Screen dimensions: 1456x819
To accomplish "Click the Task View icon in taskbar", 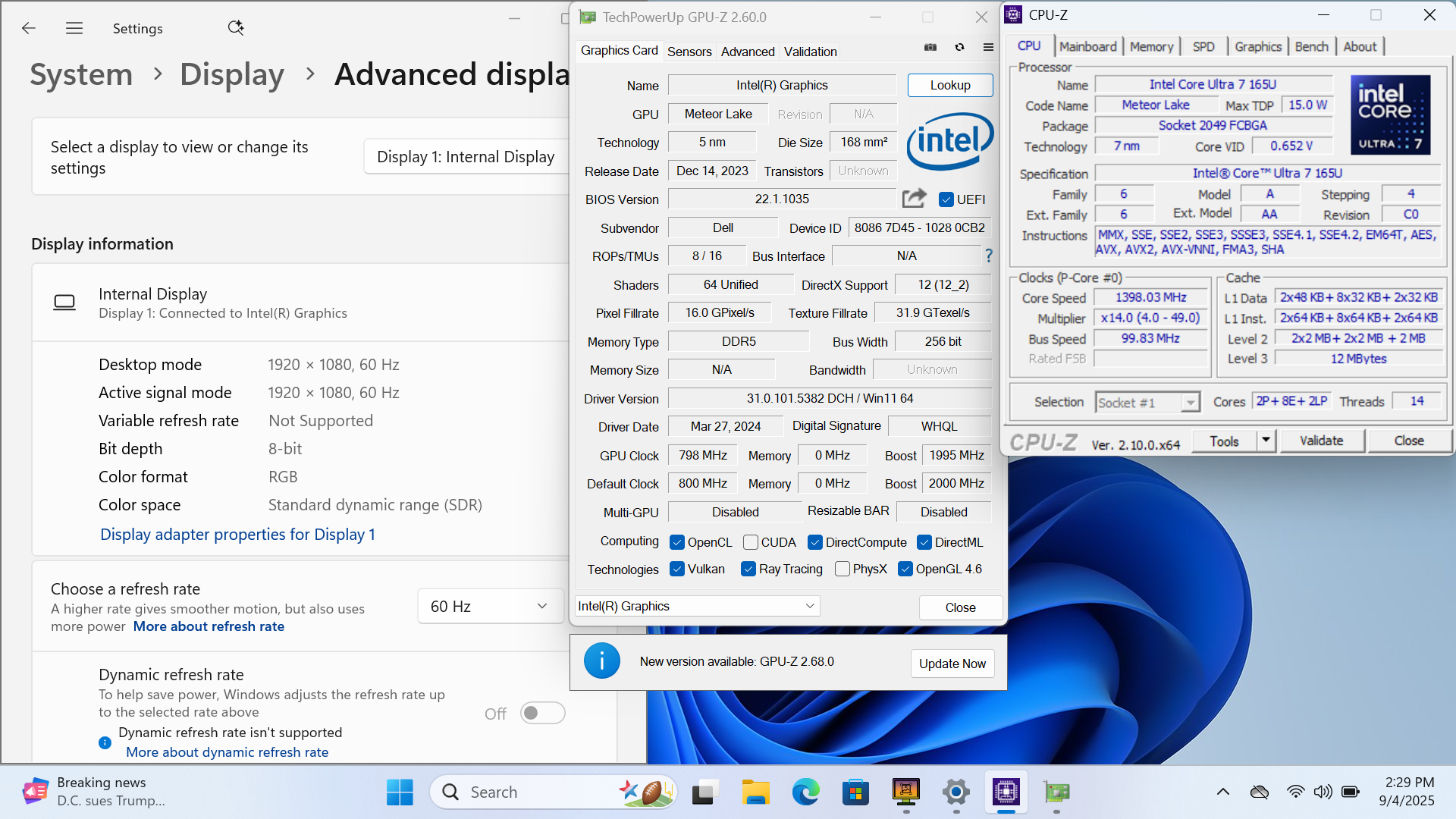I will [704, 792].
